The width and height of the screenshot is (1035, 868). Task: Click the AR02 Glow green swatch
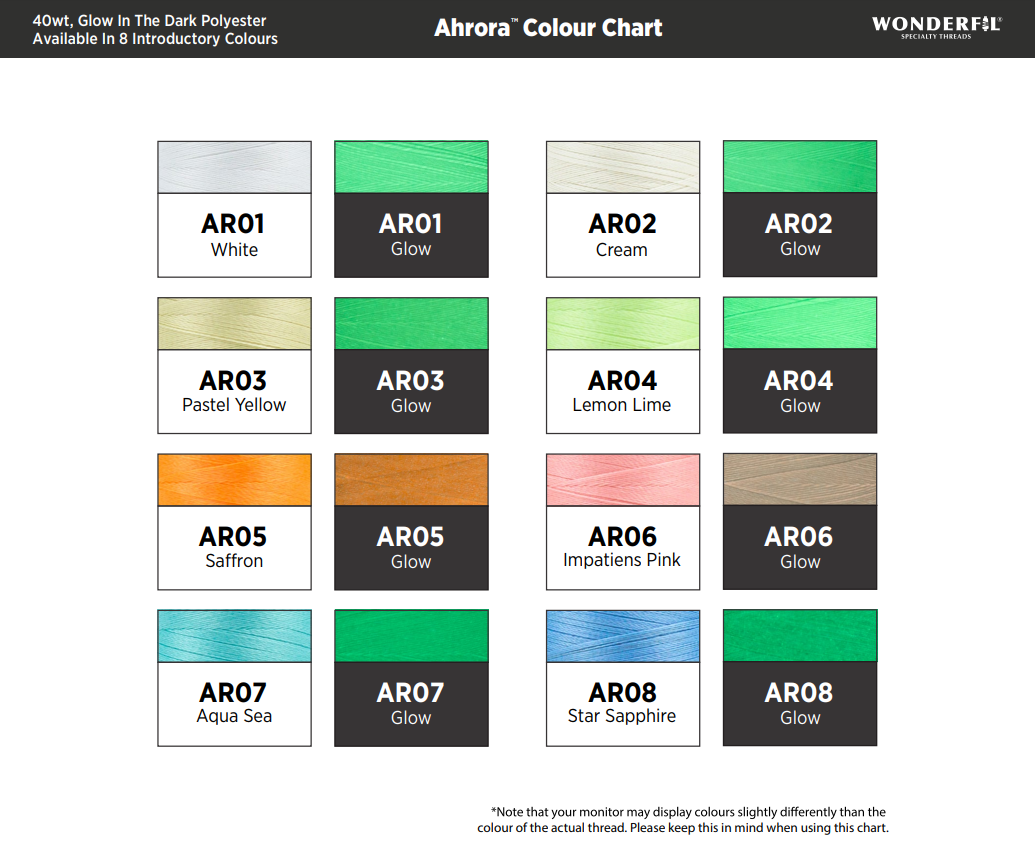(800, 166)
